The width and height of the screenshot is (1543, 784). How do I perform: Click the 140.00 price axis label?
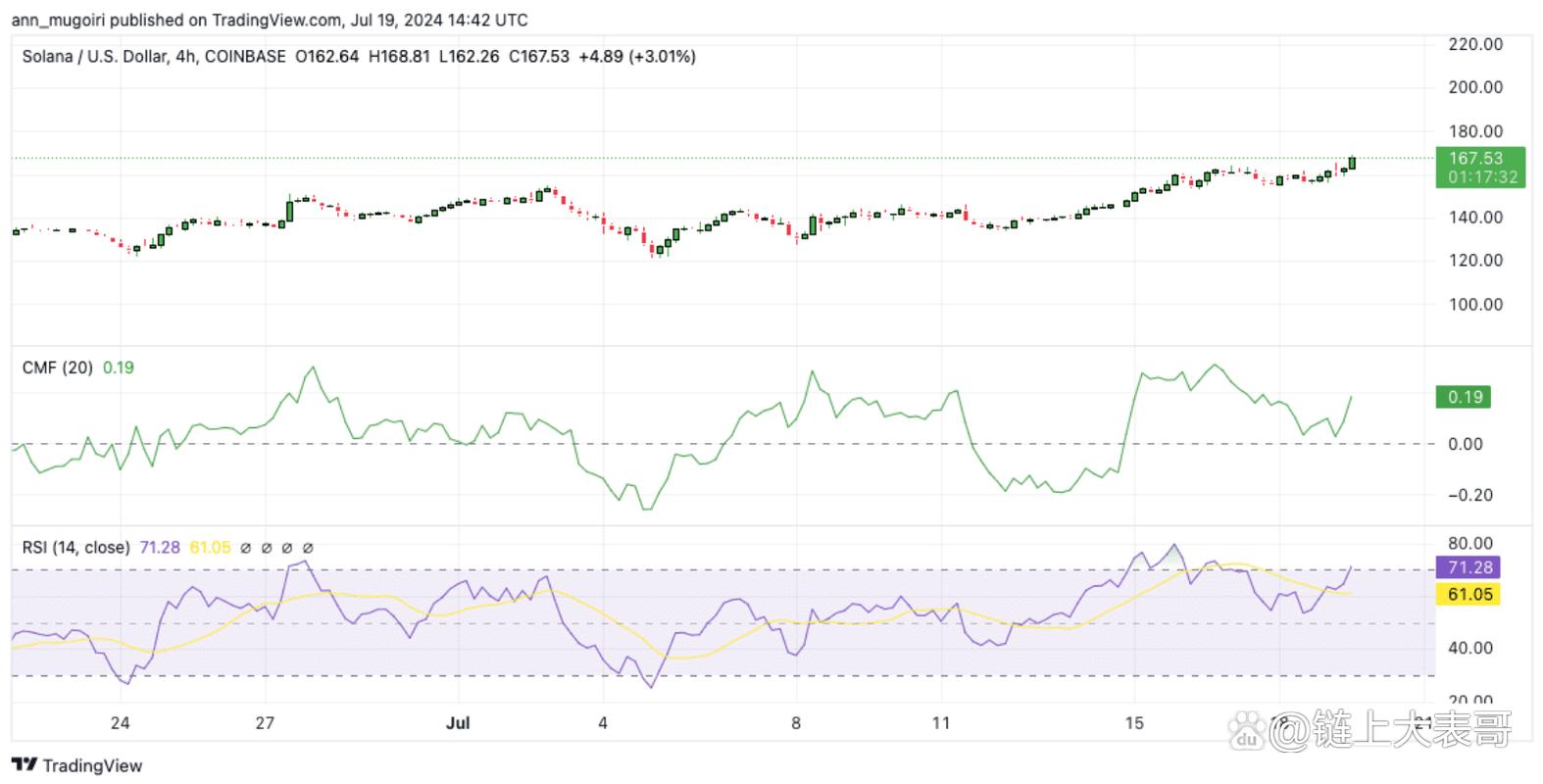click(x=1475, y=218)
